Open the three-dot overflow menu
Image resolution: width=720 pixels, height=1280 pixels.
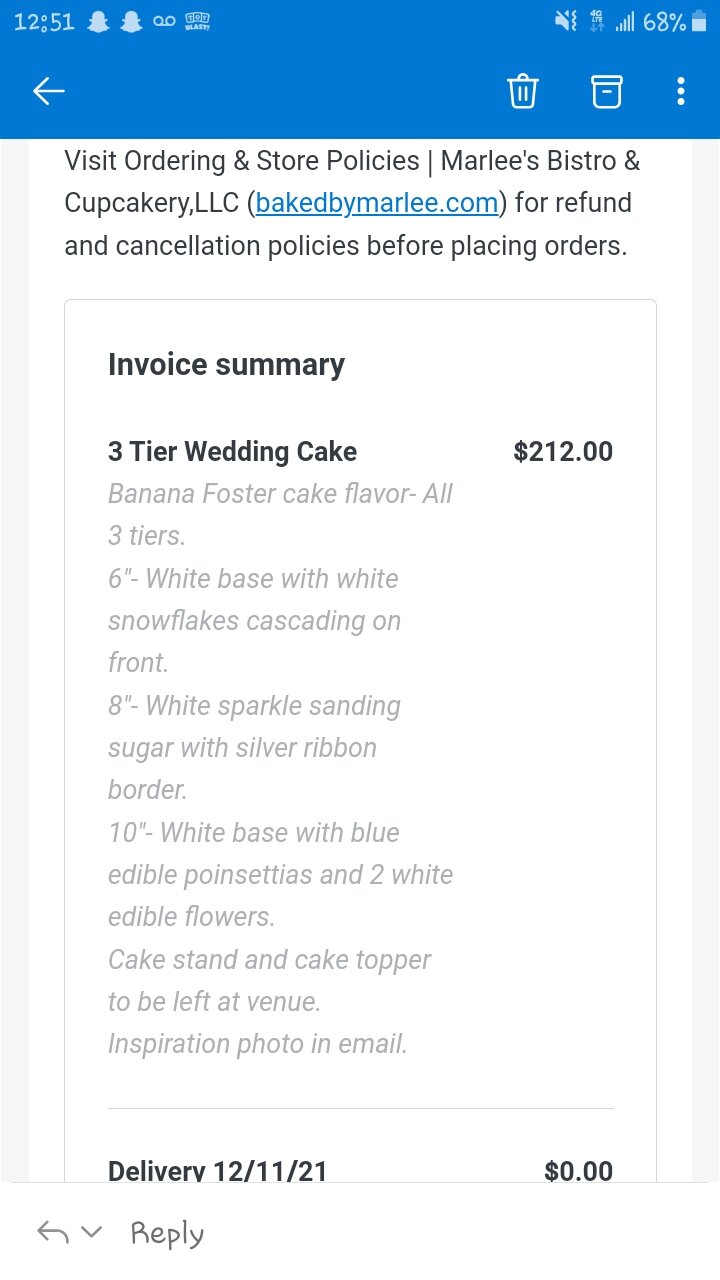point(681,92)
